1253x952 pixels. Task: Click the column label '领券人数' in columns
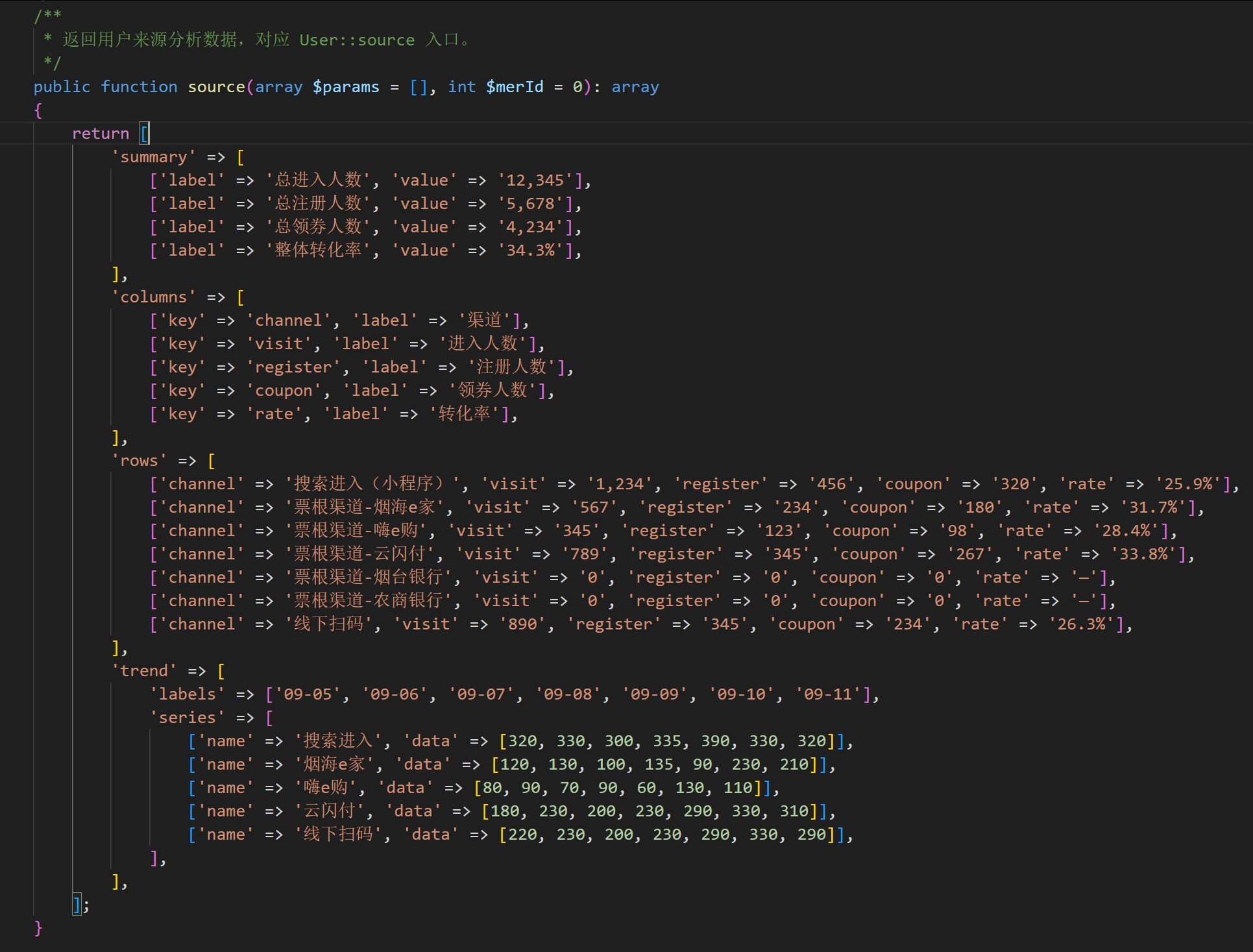click(x=493, y=391)
